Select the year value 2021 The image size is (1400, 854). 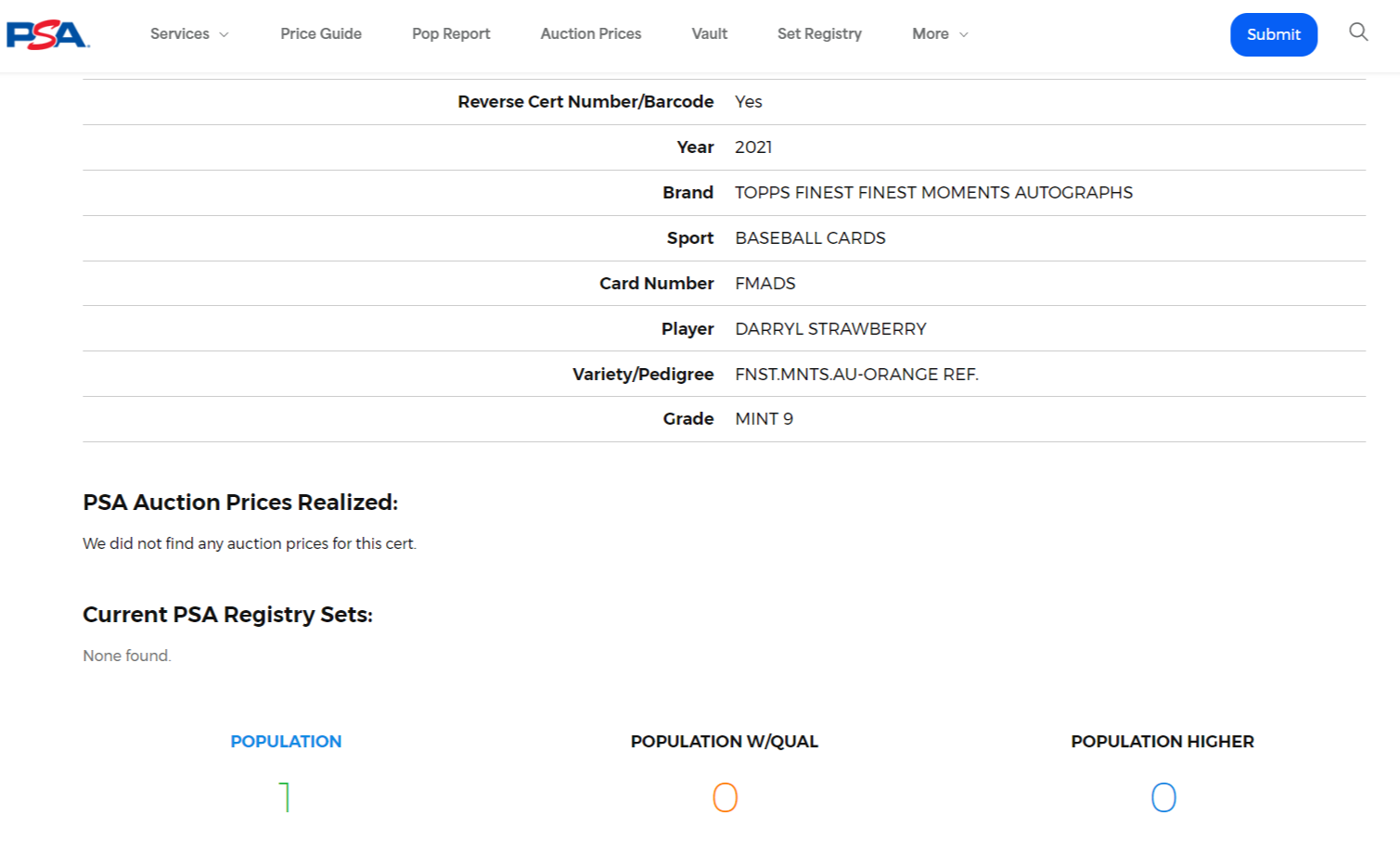pyautogui.click(x=753, y=147)
